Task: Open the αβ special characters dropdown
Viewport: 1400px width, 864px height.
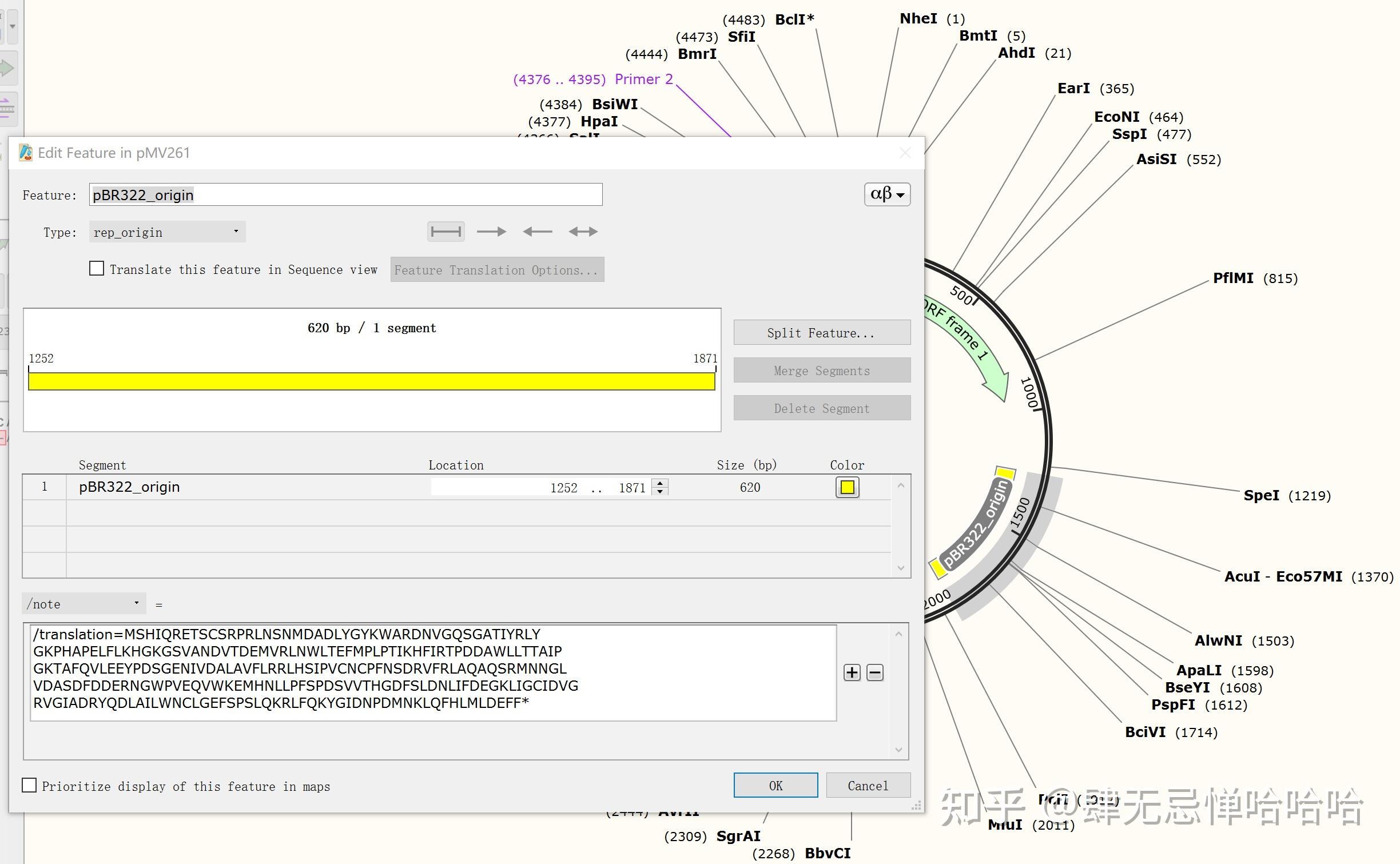Action: point(886,194)
